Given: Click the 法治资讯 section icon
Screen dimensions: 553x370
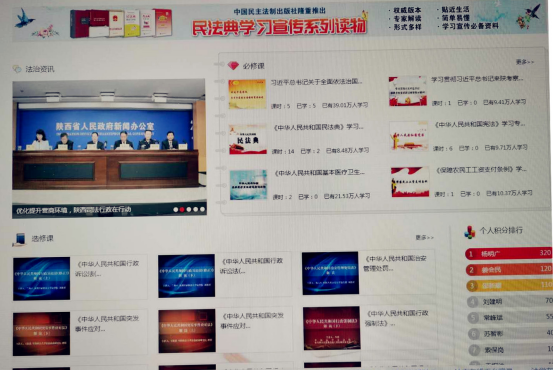Looking at the screenshot, I should tap(17, 69).
